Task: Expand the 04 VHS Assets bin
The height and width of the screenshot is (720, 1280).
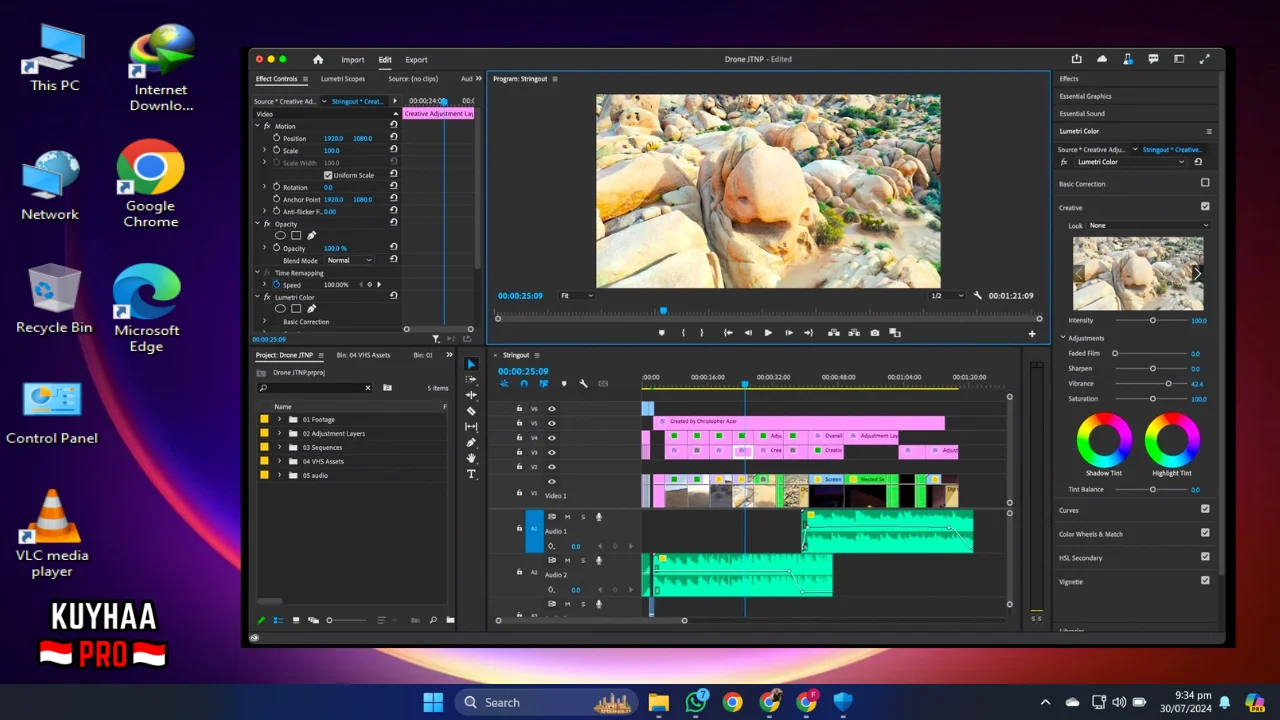Action: click(x=280, y=461)
